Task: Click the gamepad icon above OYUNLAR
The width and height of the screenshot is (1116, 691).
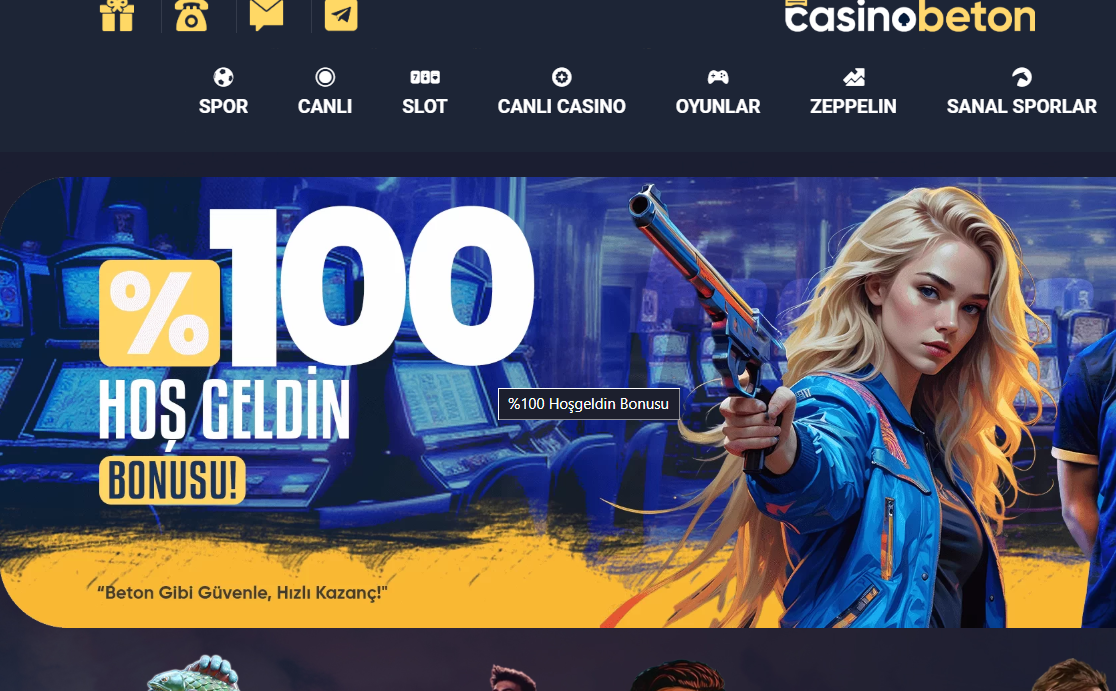Action: point(717,77)
